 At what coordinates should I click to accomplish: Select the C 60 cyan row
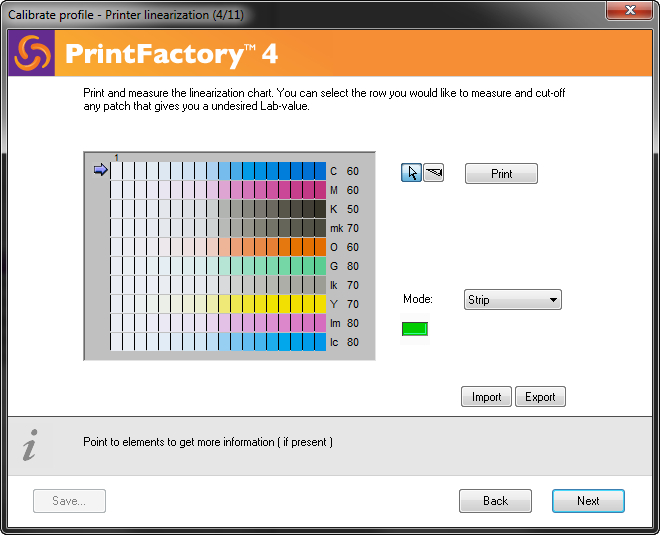pyautogui.click(x=218, y=171)
